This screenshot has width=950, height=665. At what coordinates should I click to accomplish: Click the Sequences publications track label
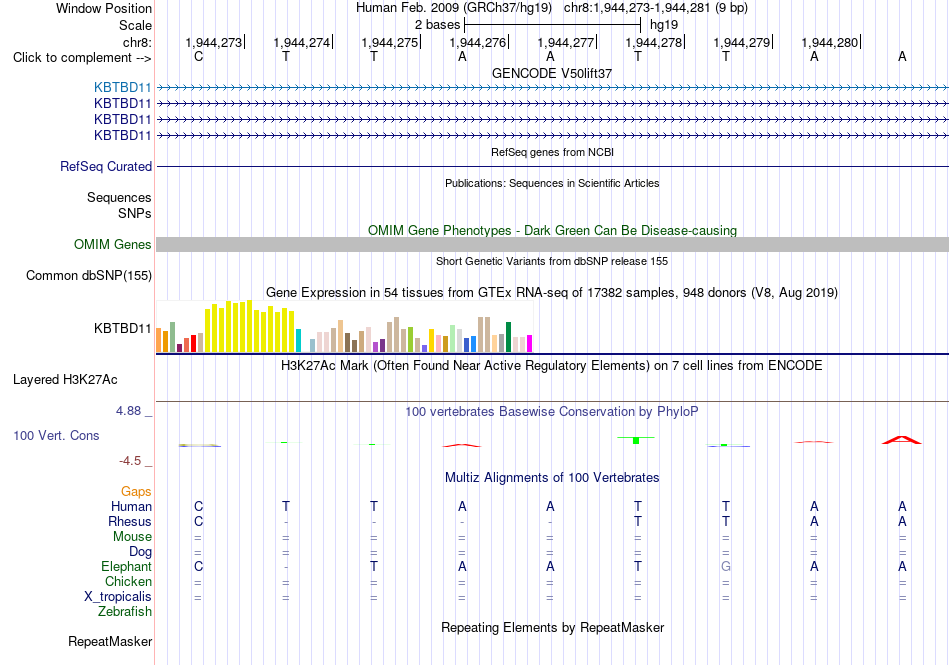pyautogui.click(x=119, y=197)
